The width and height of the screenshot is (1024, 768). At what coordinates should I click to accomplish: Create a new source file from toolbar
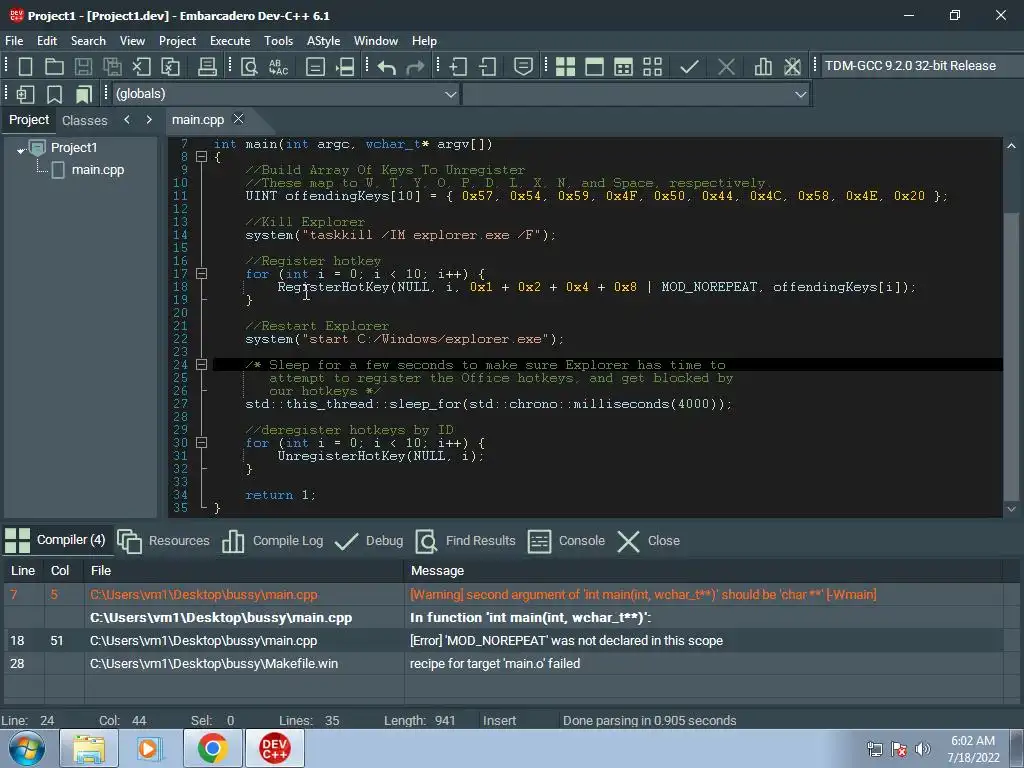coord(25,67)
